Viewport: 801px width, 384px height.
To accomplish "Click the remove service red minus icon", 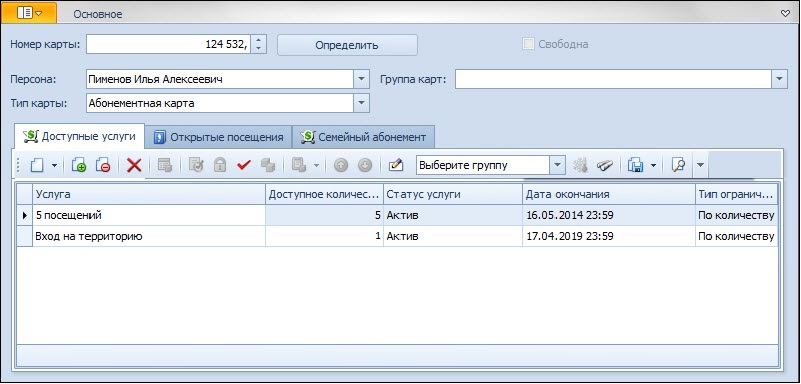I will (x=103, y=165).
